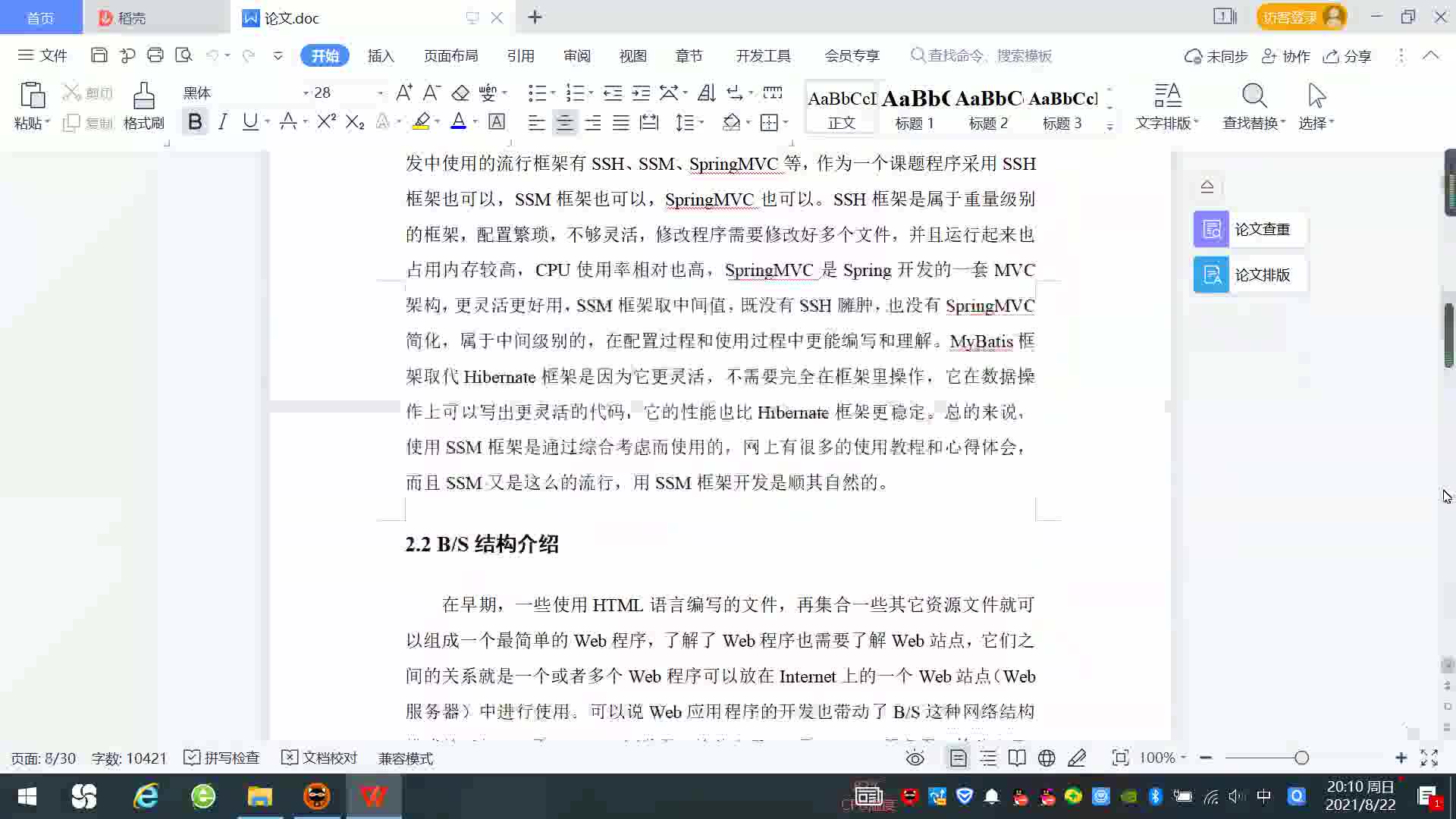Image resolution: width=1456 pixels, height=819 pixels.
Task: Click the zoom slider handle in the status bar
Action: [1301, 758]
